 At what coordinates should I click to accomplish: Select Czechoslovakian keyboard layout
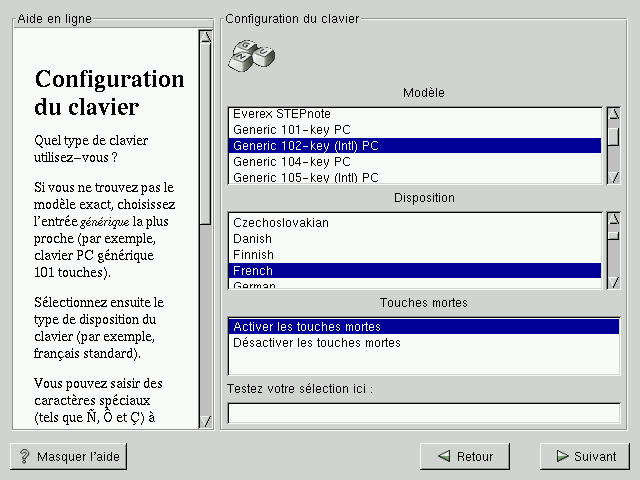[280, 223]
